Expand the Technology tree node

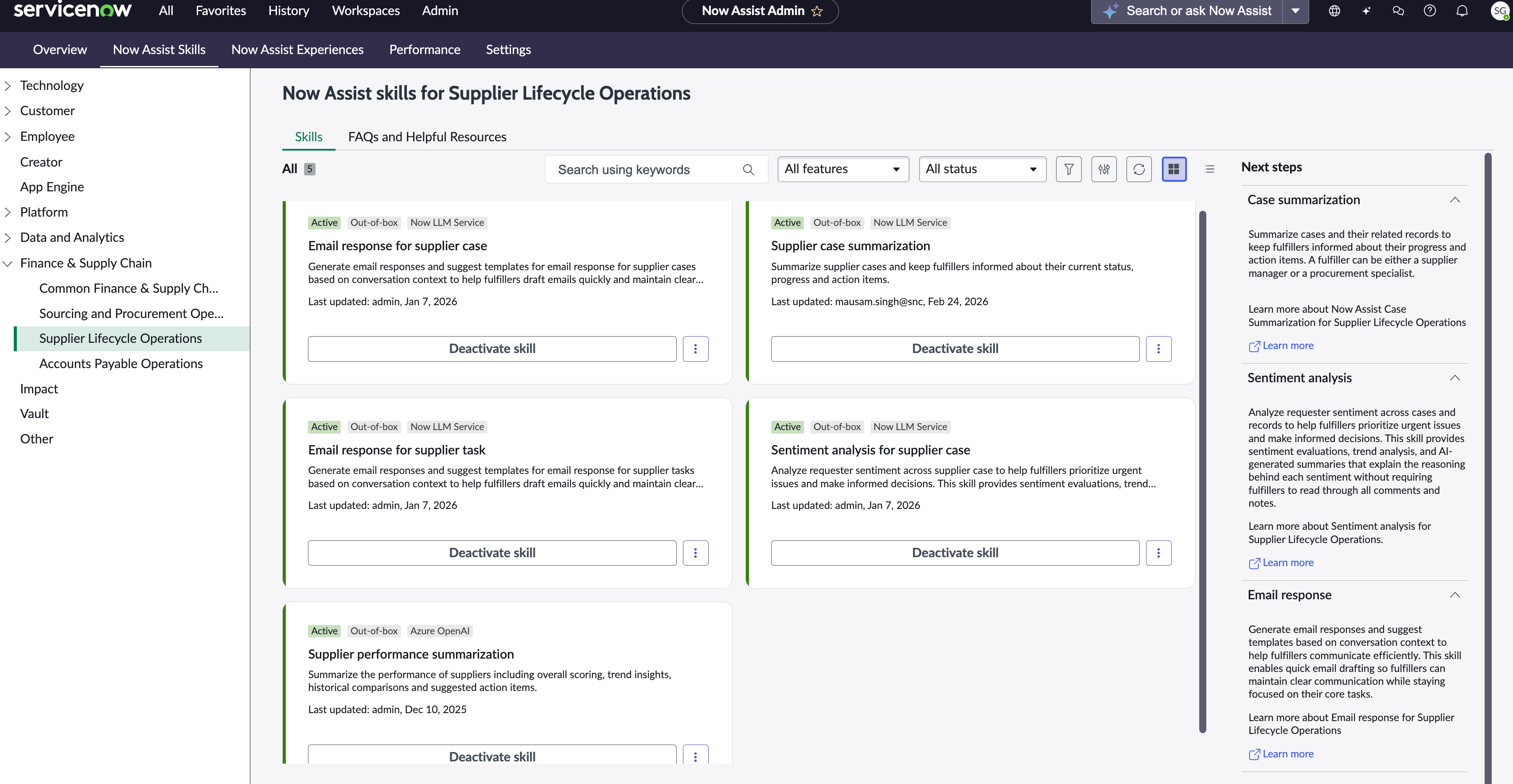click(8, 85)
